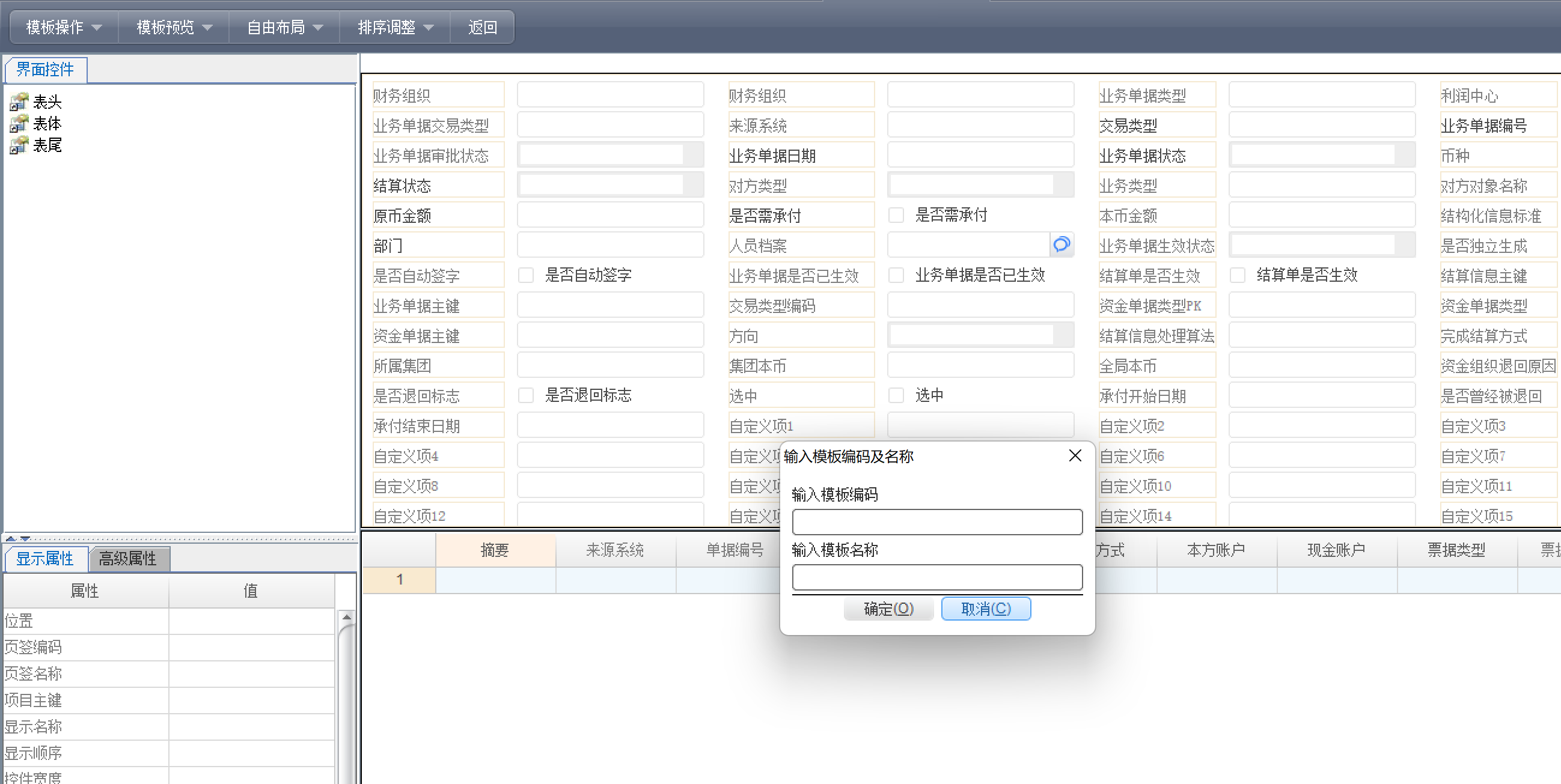
Task: Select the 表尾 tree item
Action: pyautogui.click(x=47, y=145)
